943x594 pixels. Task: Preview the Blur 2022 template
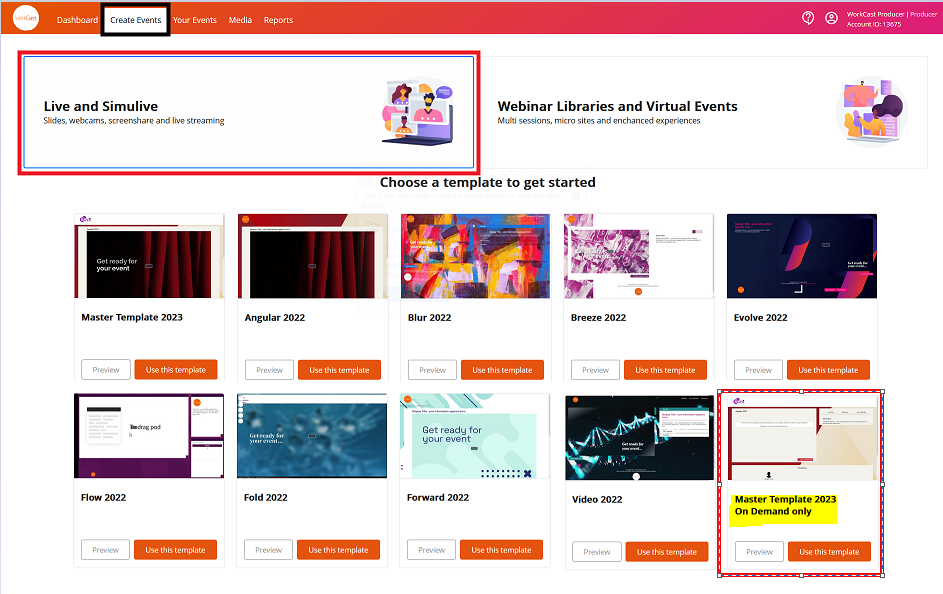coord(432,370)
